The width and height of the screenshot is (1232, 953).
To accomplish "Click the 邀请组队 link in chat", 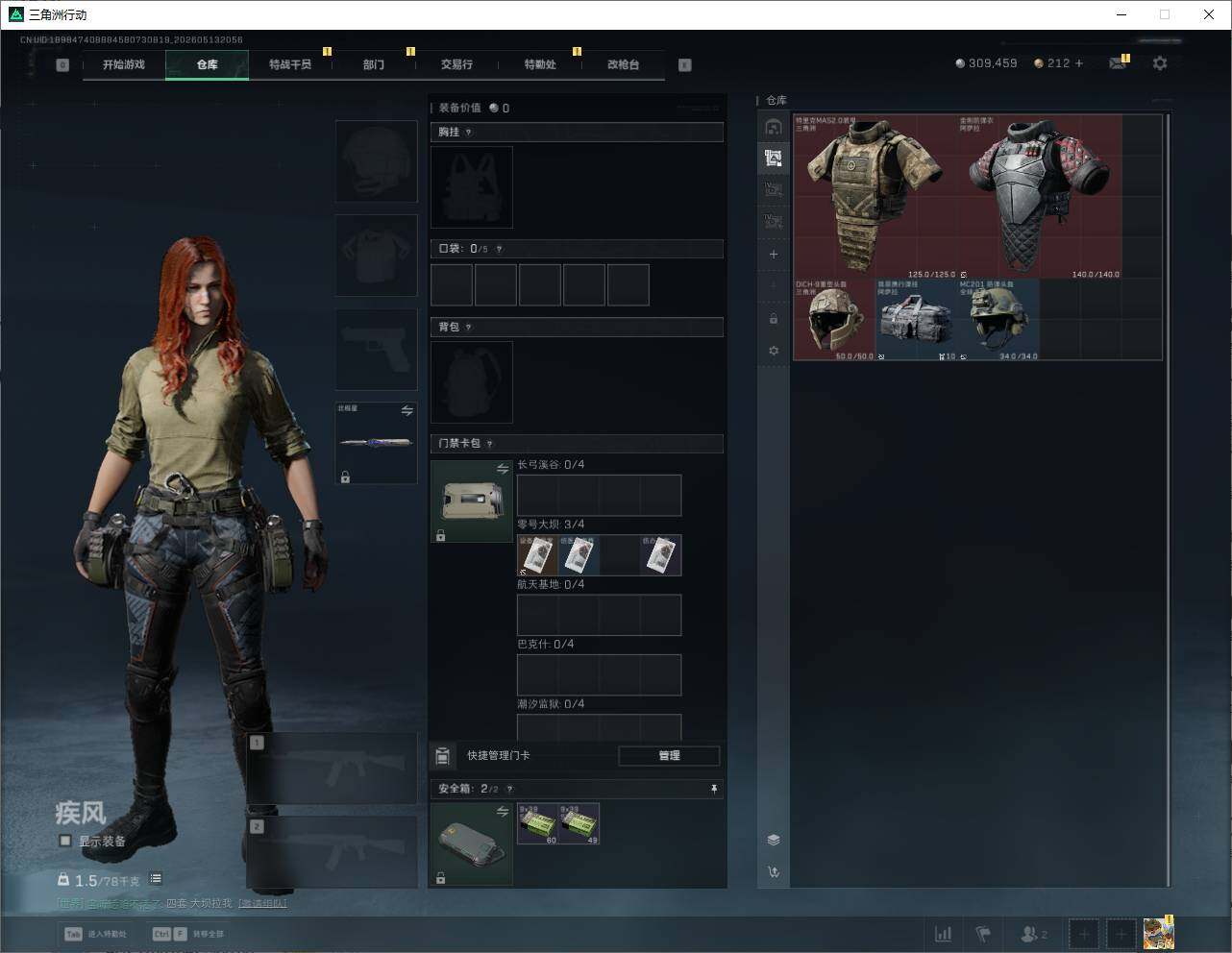I will tap(262, 904).
